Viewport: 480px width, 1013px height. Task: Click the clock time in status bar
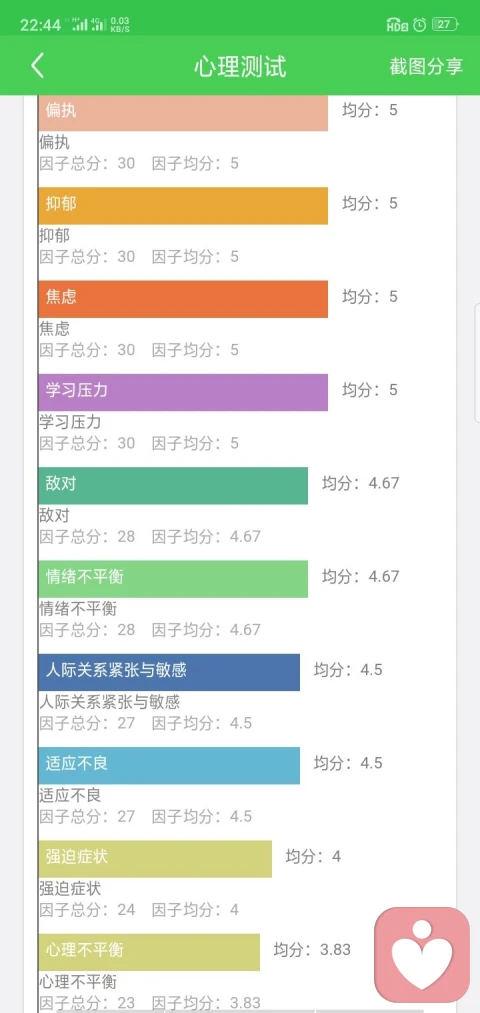click(x=40, y=25)
